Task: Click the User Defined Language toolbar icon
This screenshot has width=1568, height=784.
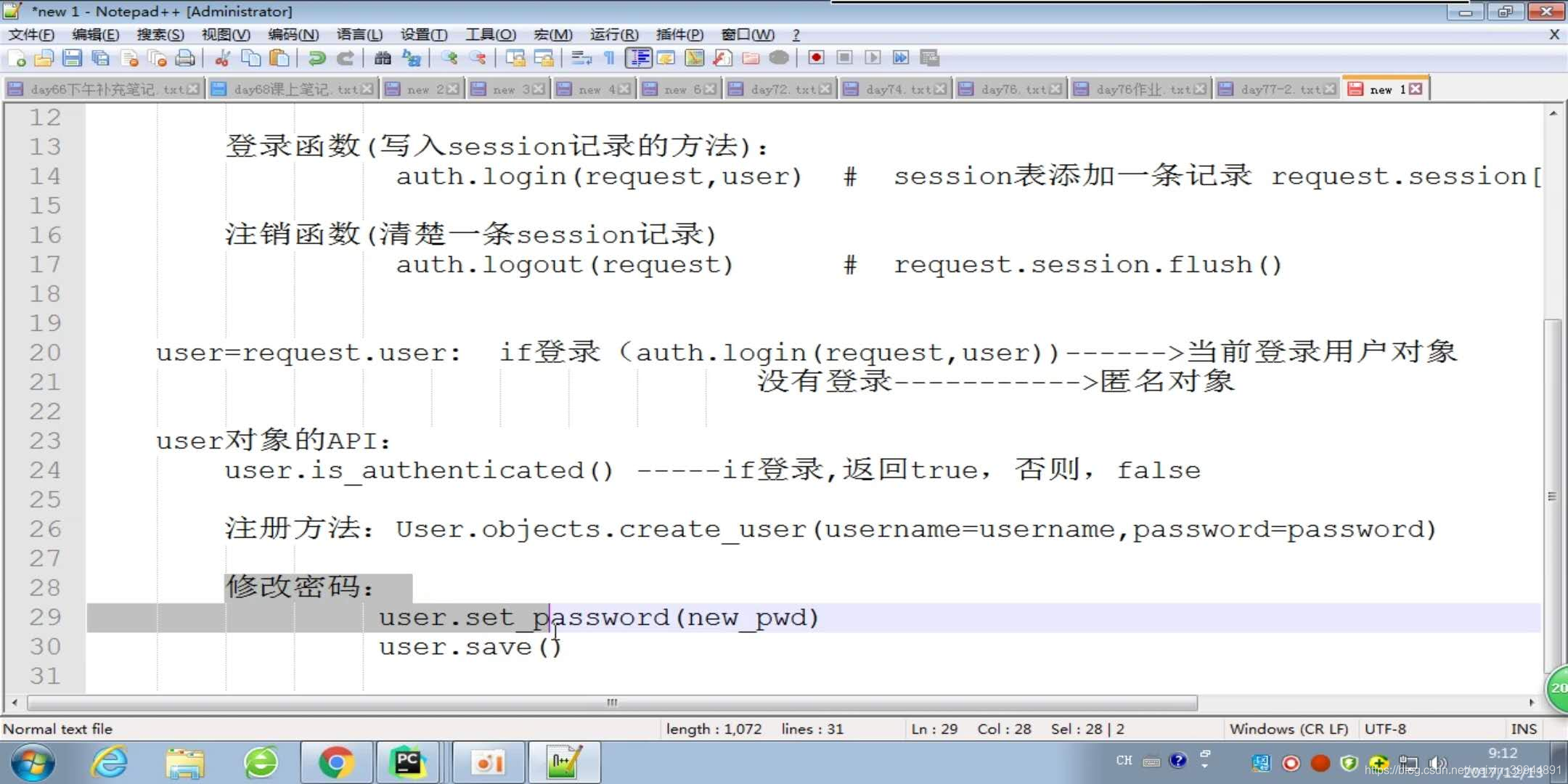Action: [666, 58]
